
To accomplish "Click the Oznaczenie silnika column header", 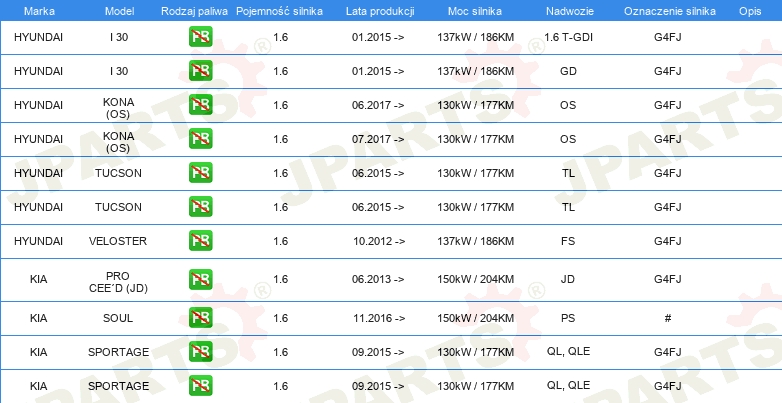I will 670,11.
